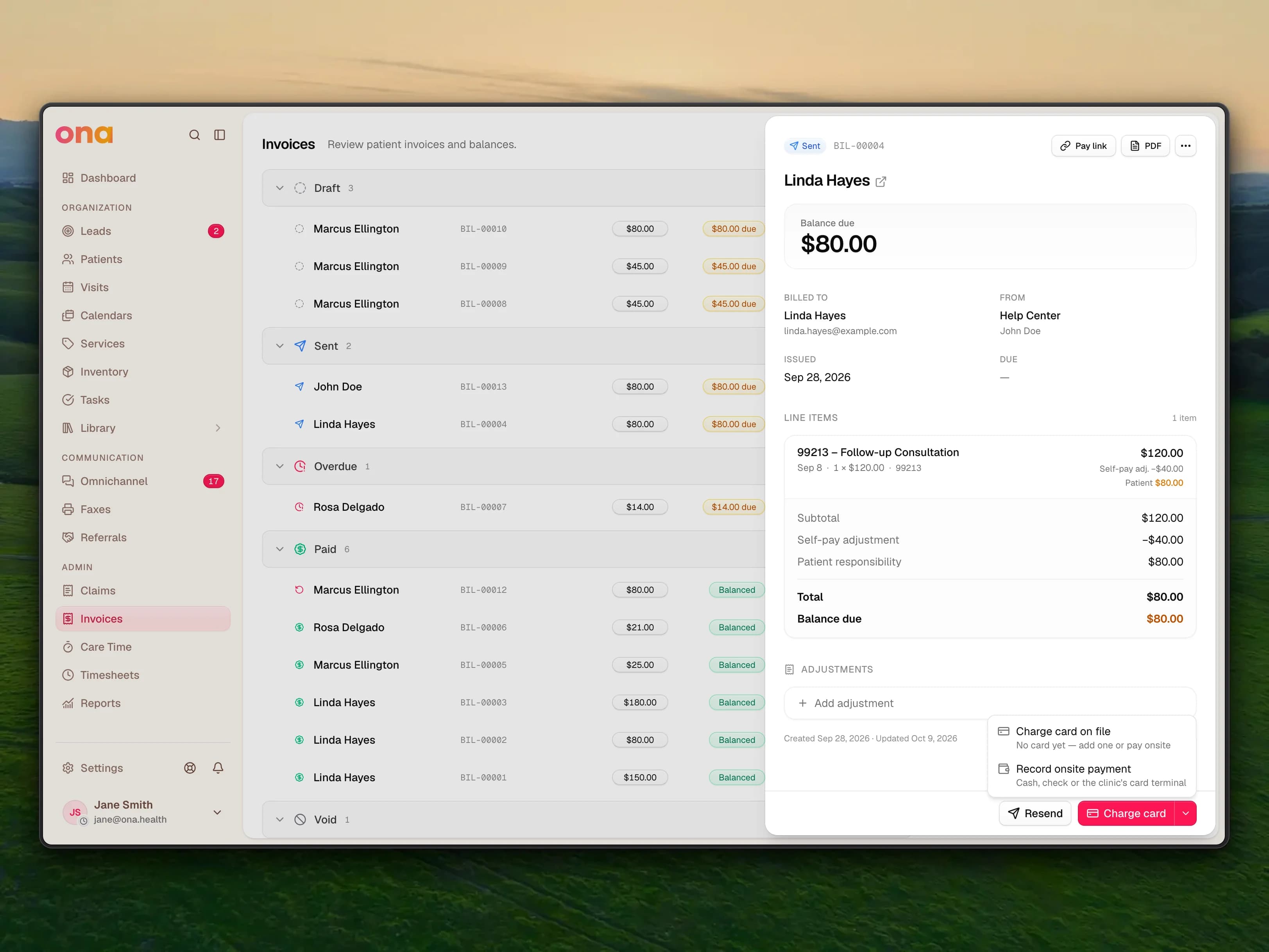
Task: Open the notifications bell icon
Action: tap(218, 768)
